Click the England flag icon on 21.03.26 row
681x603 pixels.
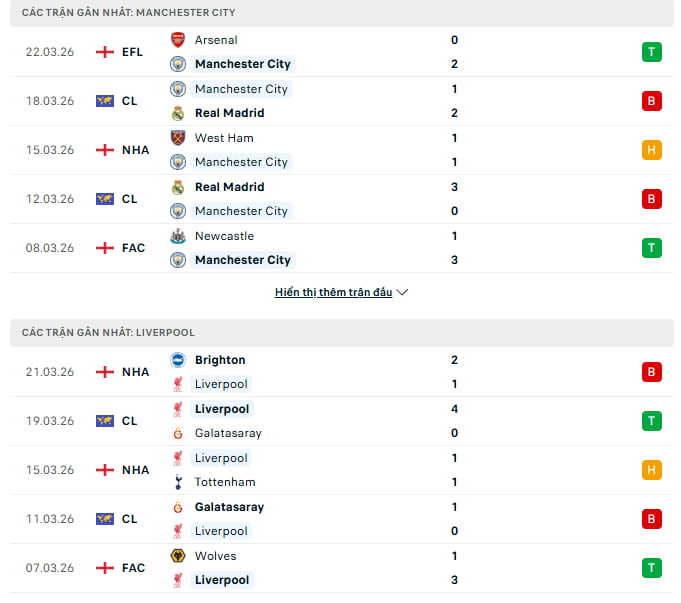point(105,372)
